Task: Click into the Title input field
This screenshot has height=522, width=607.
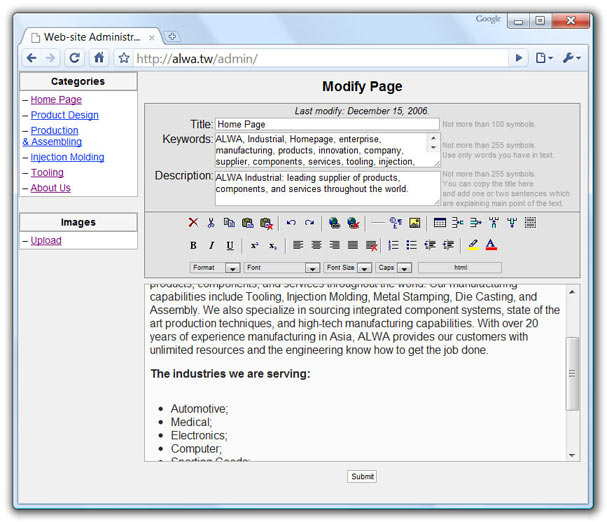Action: click(x=327, y=124)
